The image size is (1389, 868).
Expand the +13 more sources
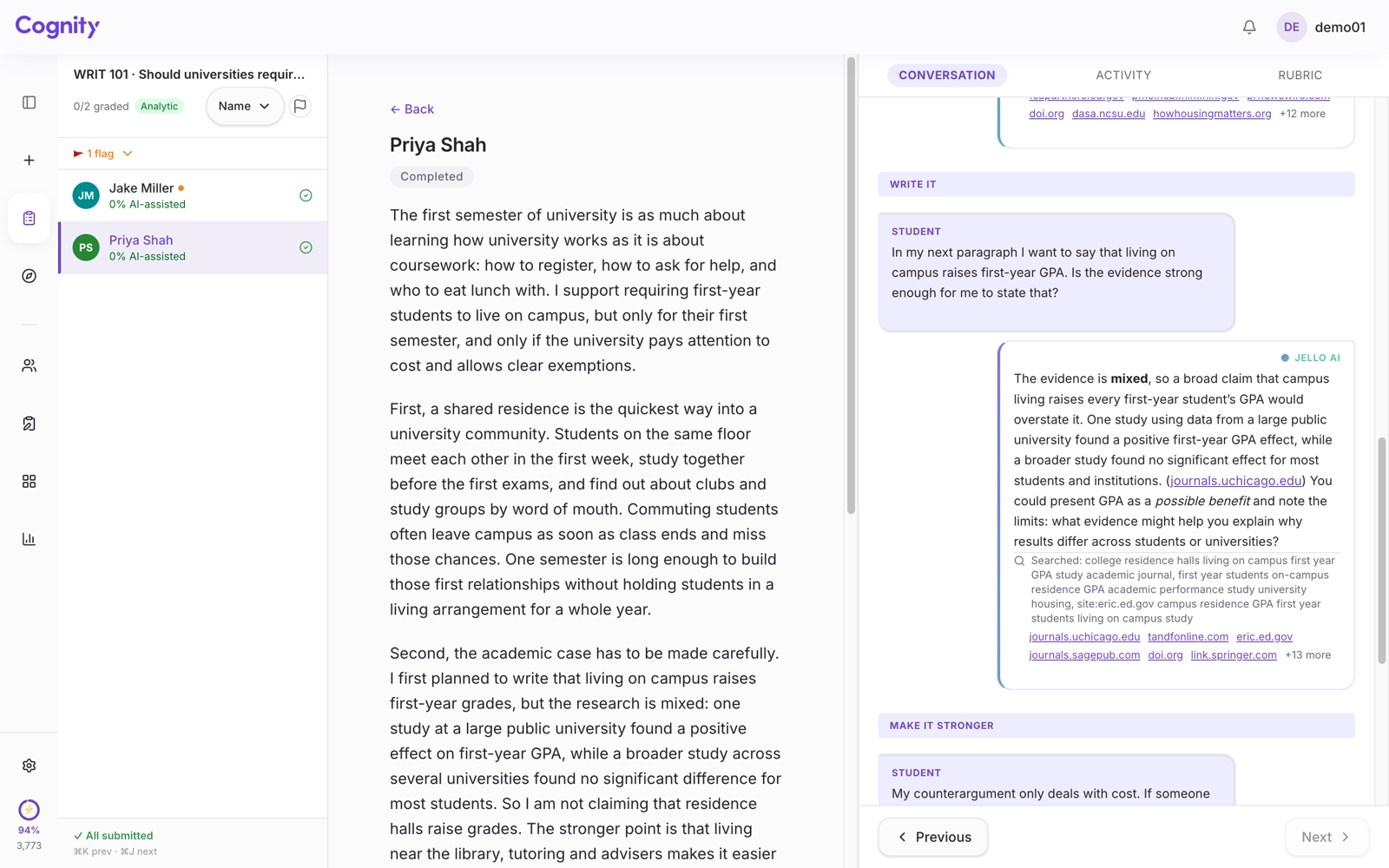coord(1307,655)
